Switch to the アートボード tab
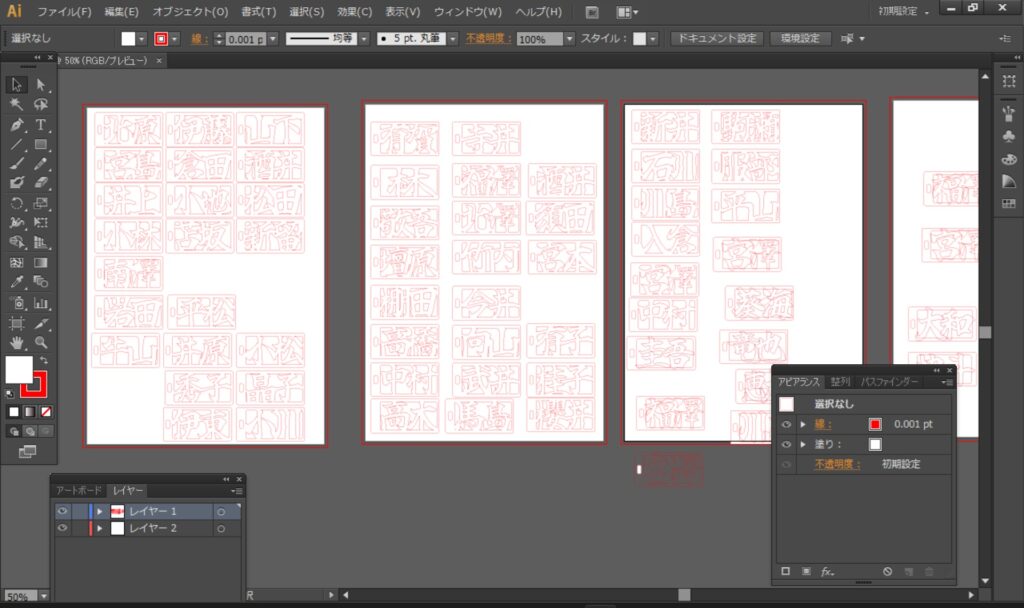The image size is (1024, 608). pyautogui.click(x=78, y=491)
